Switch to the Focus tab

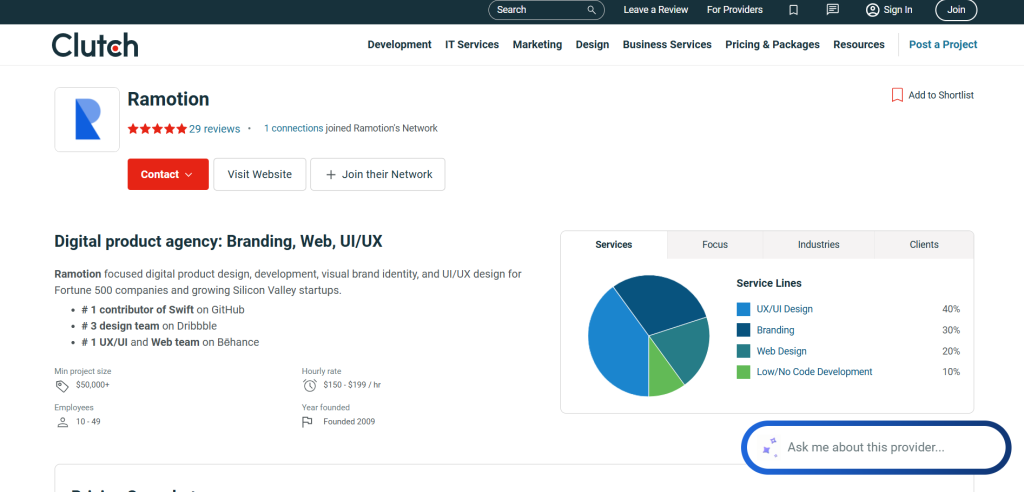tap(715, 245)
